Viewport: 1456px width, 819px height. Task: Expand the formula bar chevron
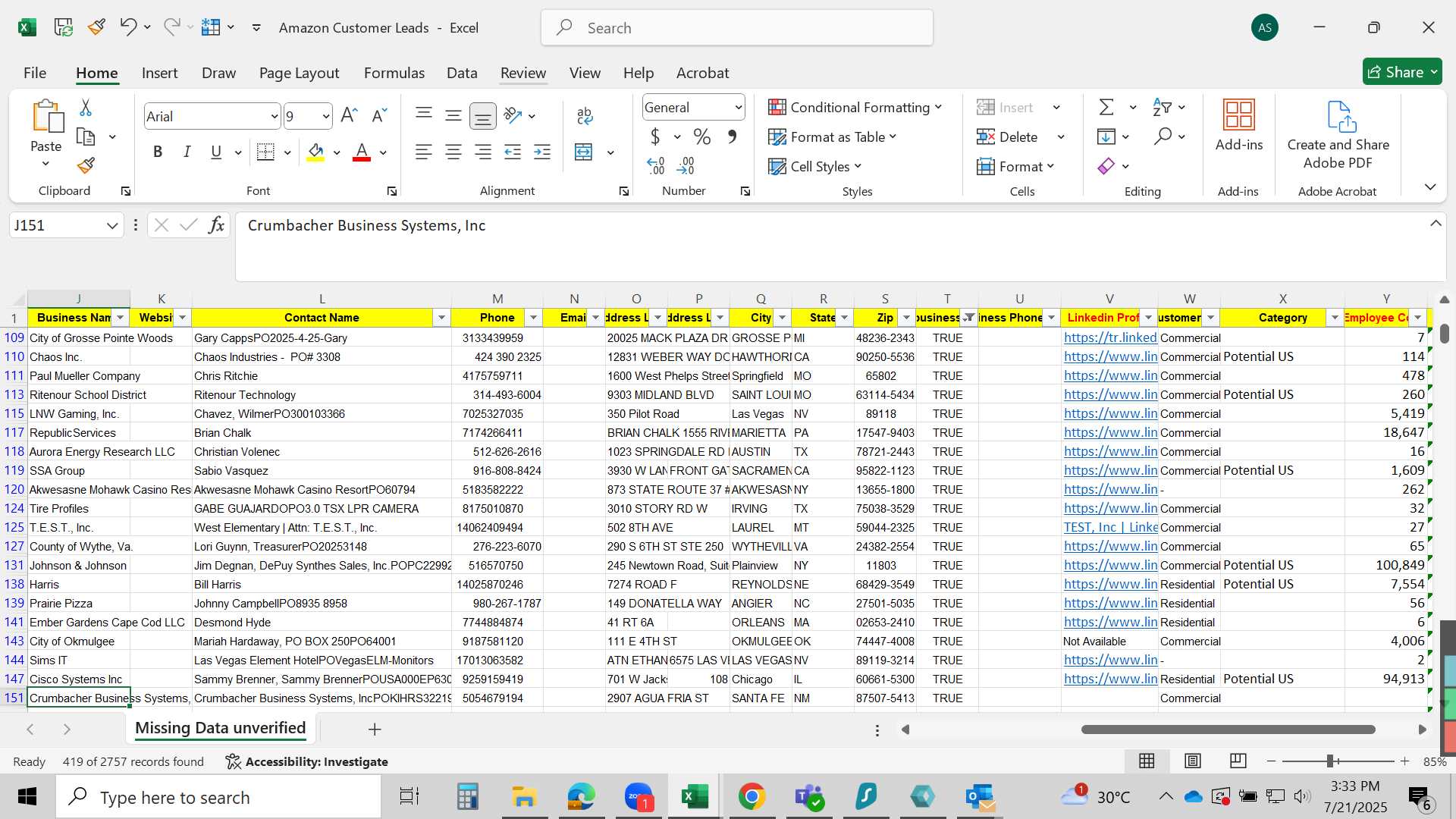click(1436, 224)
